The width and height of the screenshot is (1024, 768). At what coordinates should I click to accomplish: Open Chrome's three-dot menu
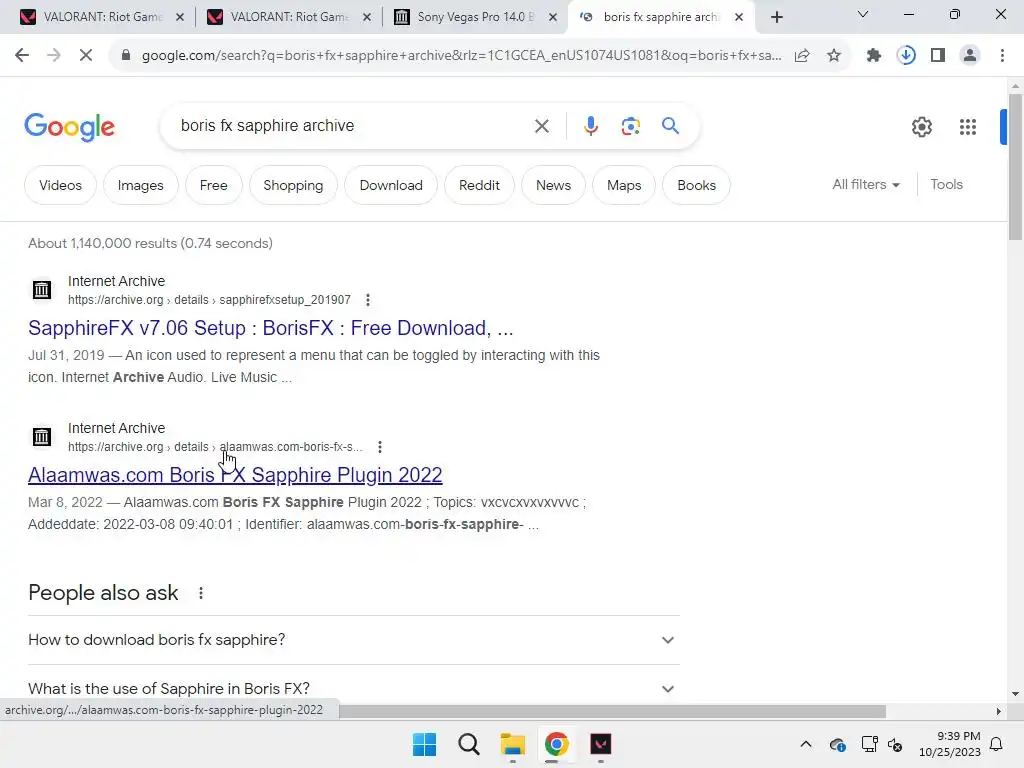[1002, 56]
